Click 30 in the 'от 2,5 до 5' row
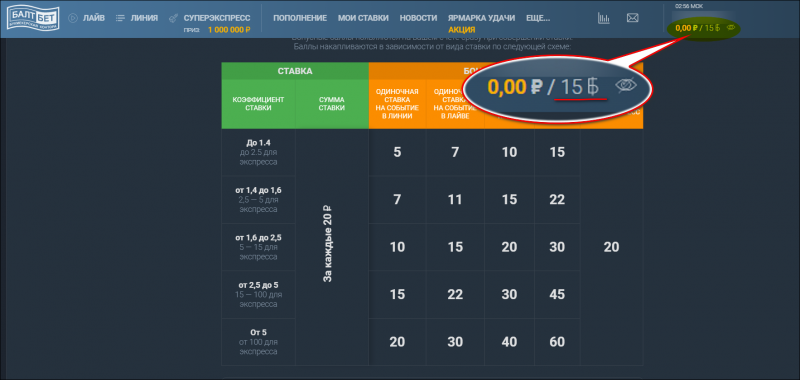This screenshot has height=380, width=800. 509,294
